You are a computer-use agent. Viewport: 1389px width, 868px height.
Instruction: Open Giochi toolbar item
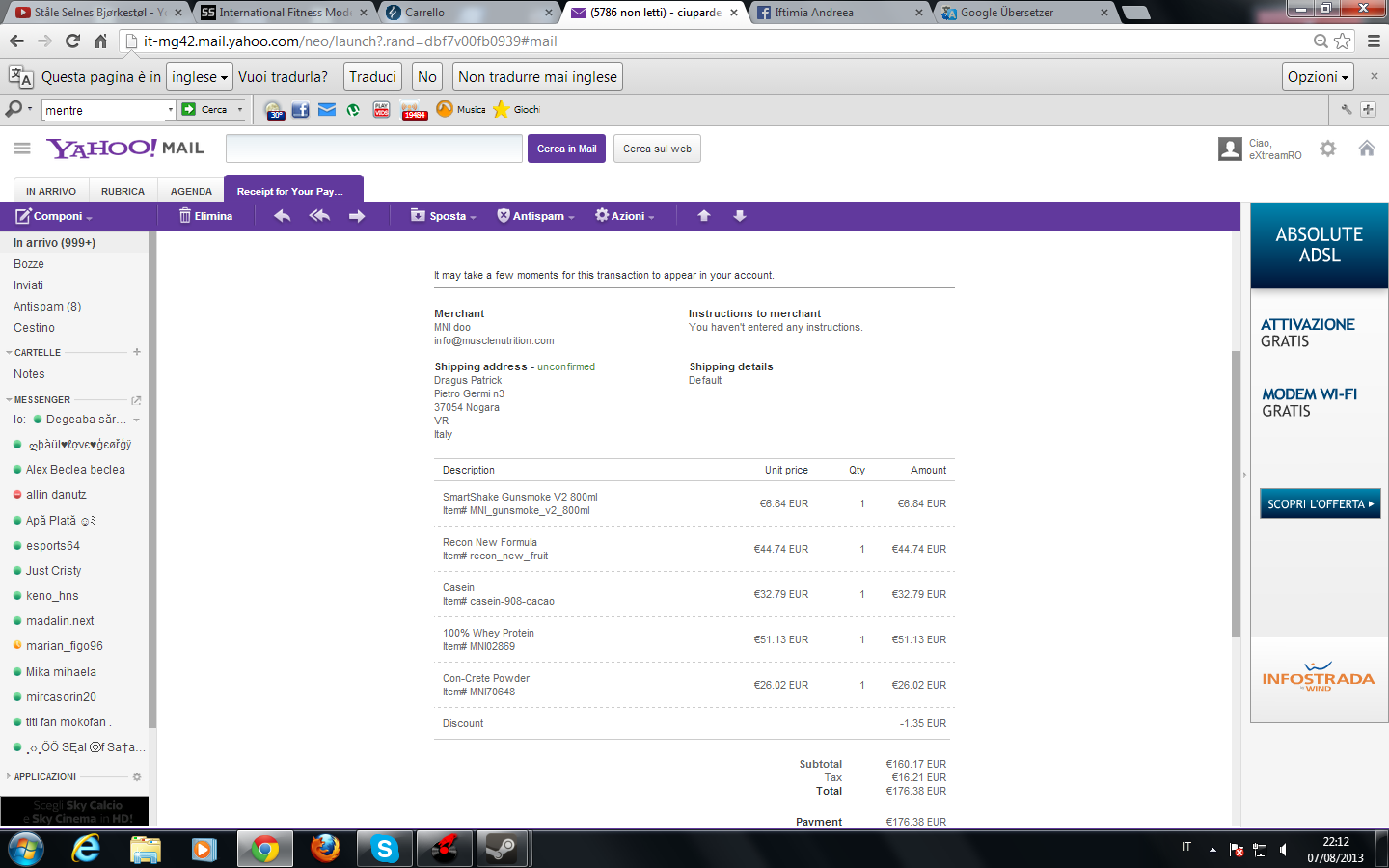click(517, 109)
